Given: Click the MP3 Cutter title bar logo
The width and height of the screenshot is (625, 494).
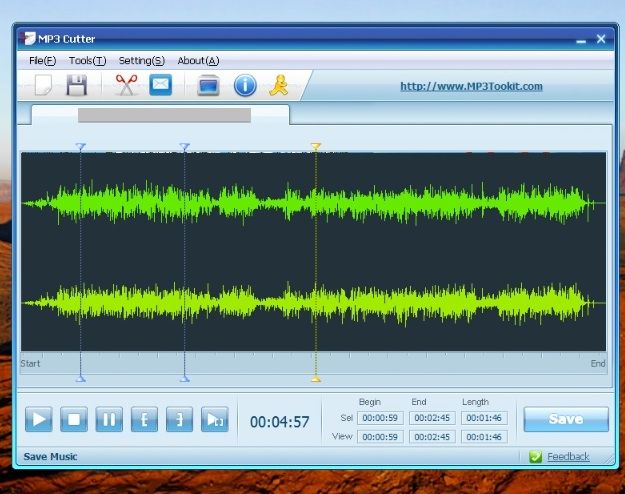Looking at the screenshot, I should (x=28, y=38).
